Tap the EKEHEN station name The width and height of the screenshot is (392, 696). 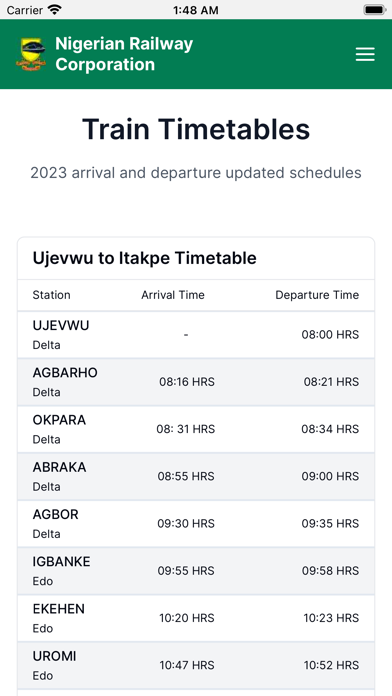[x=59, y=609]
